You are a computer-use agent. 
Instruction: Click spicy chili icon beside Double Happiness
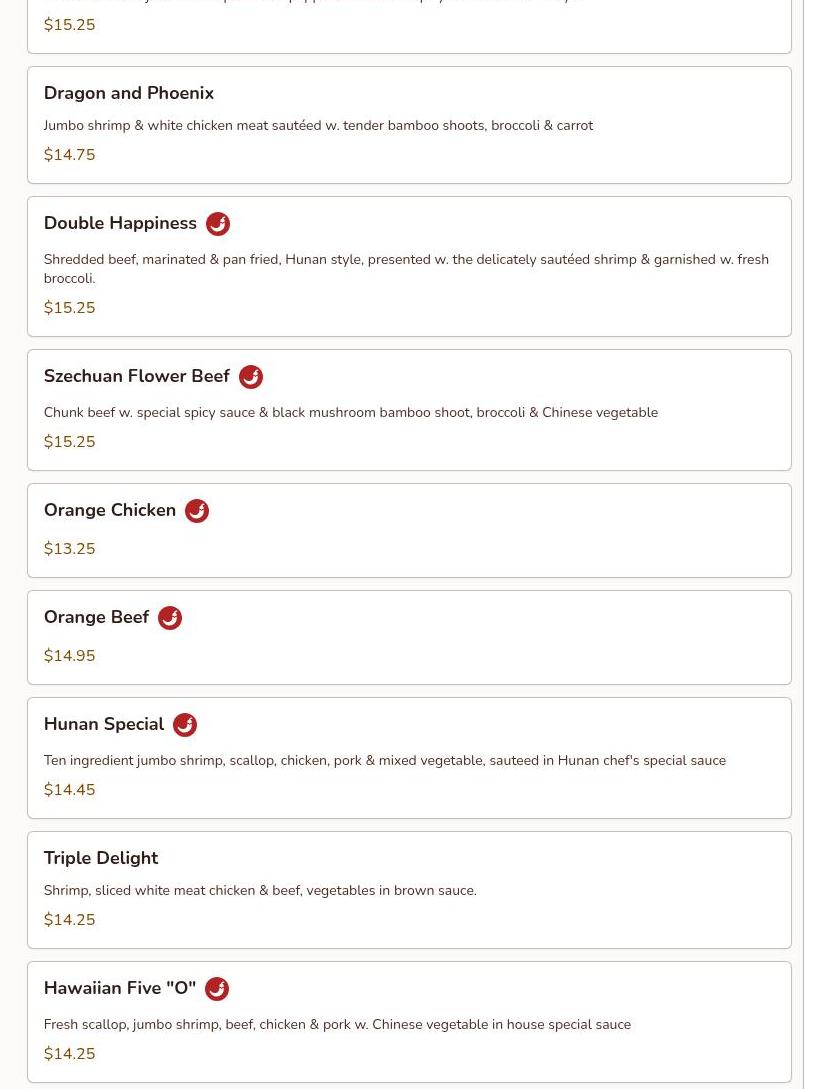218,224
